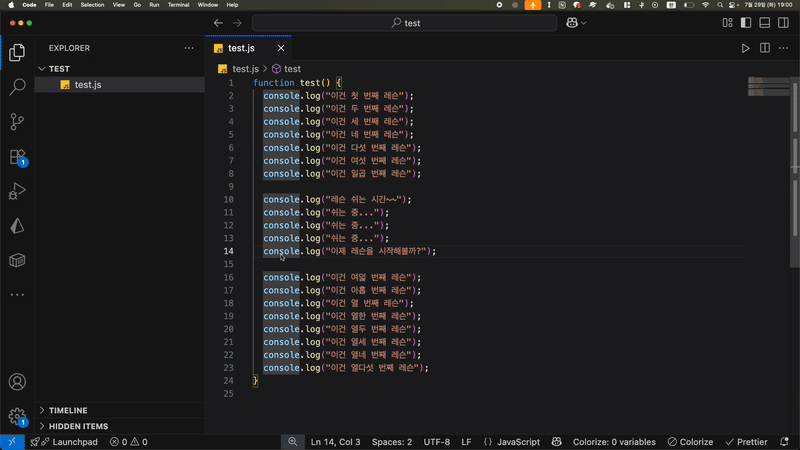Image resolution: width=800 pixels, height=450 pixels.
Task: Open the Terminal menu
Action: tap(178, 5)
